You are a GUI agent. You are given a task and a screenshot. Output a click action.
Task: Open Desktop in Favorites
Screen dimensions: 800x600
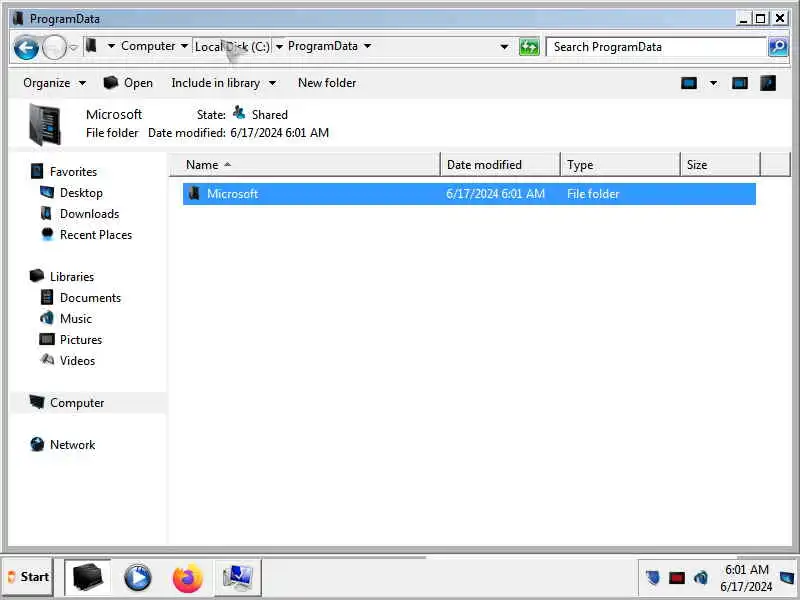(x=81, y=193)
